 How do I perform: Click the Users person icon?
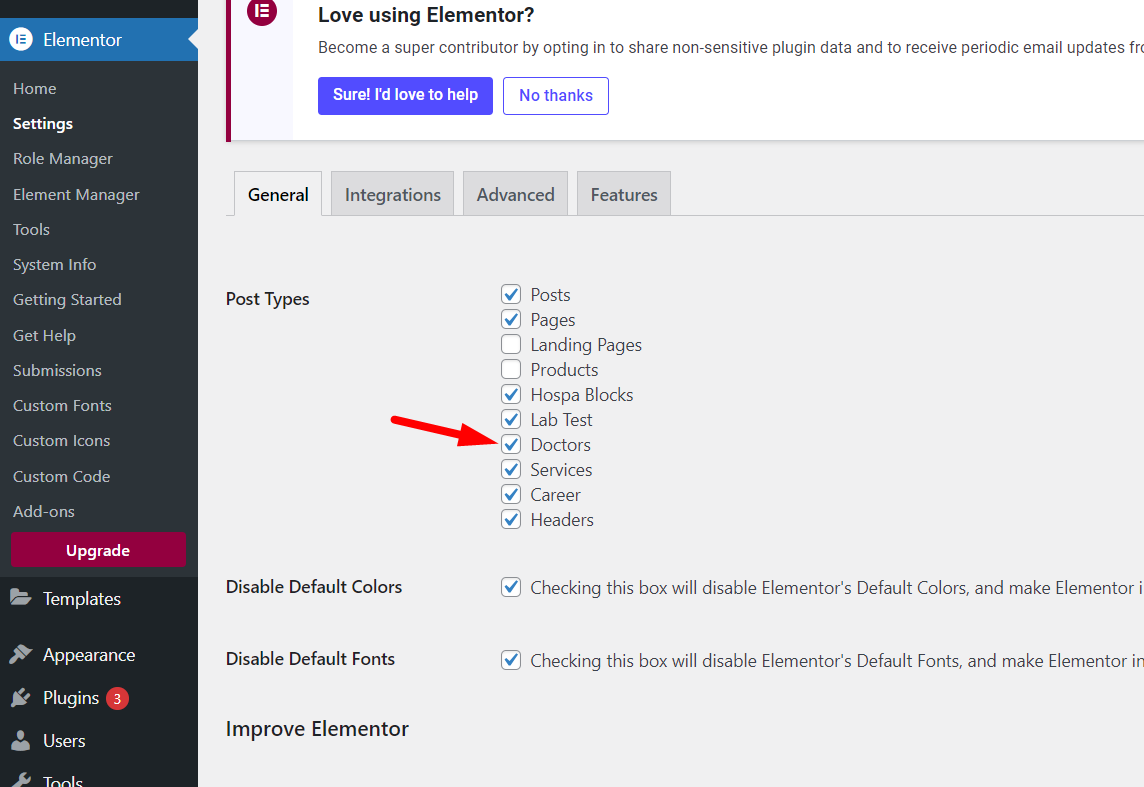21,741
